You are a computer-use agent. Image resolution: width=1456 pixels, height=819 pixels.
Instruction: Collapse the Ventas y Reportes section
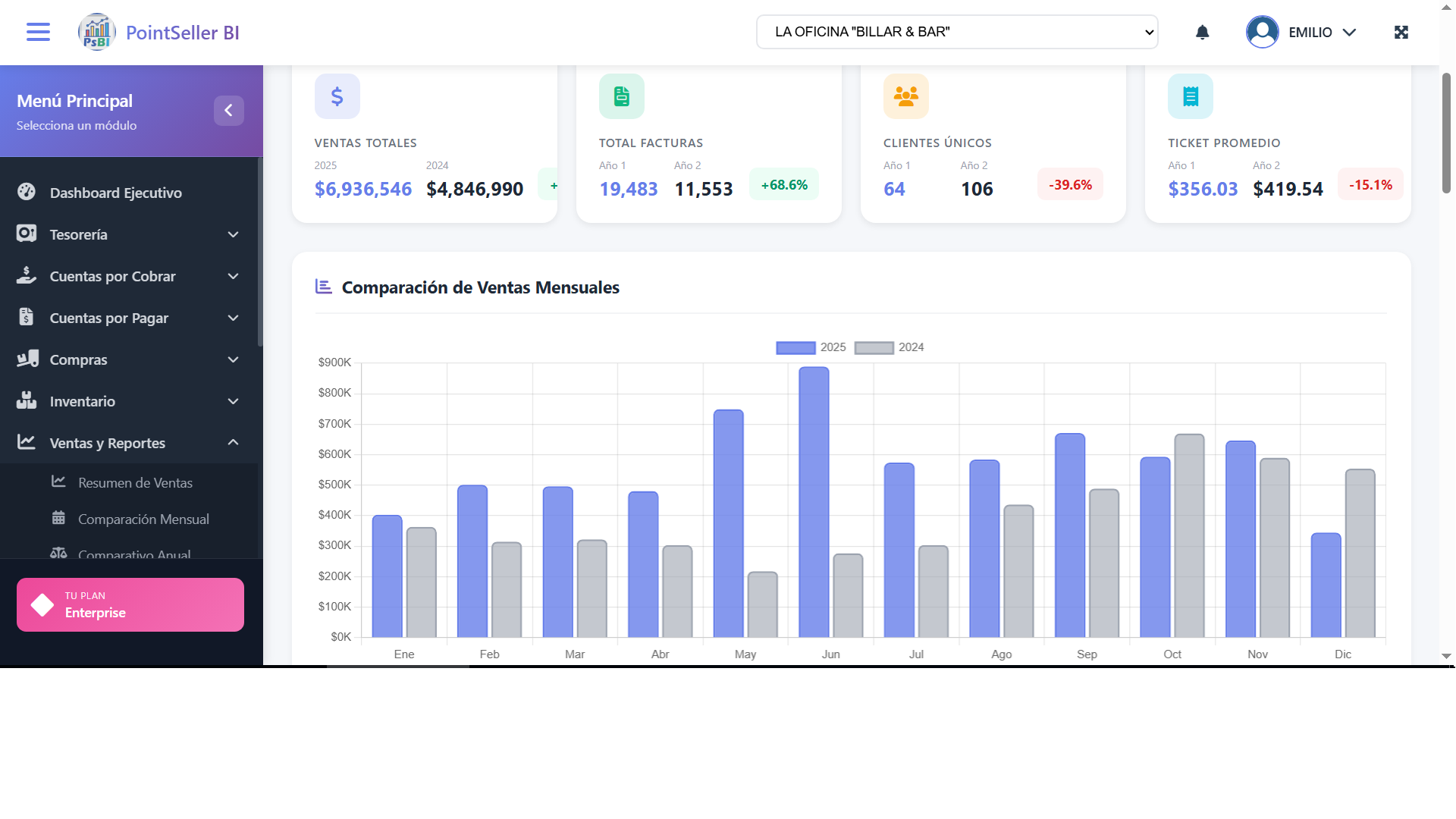tap(107, 443)
